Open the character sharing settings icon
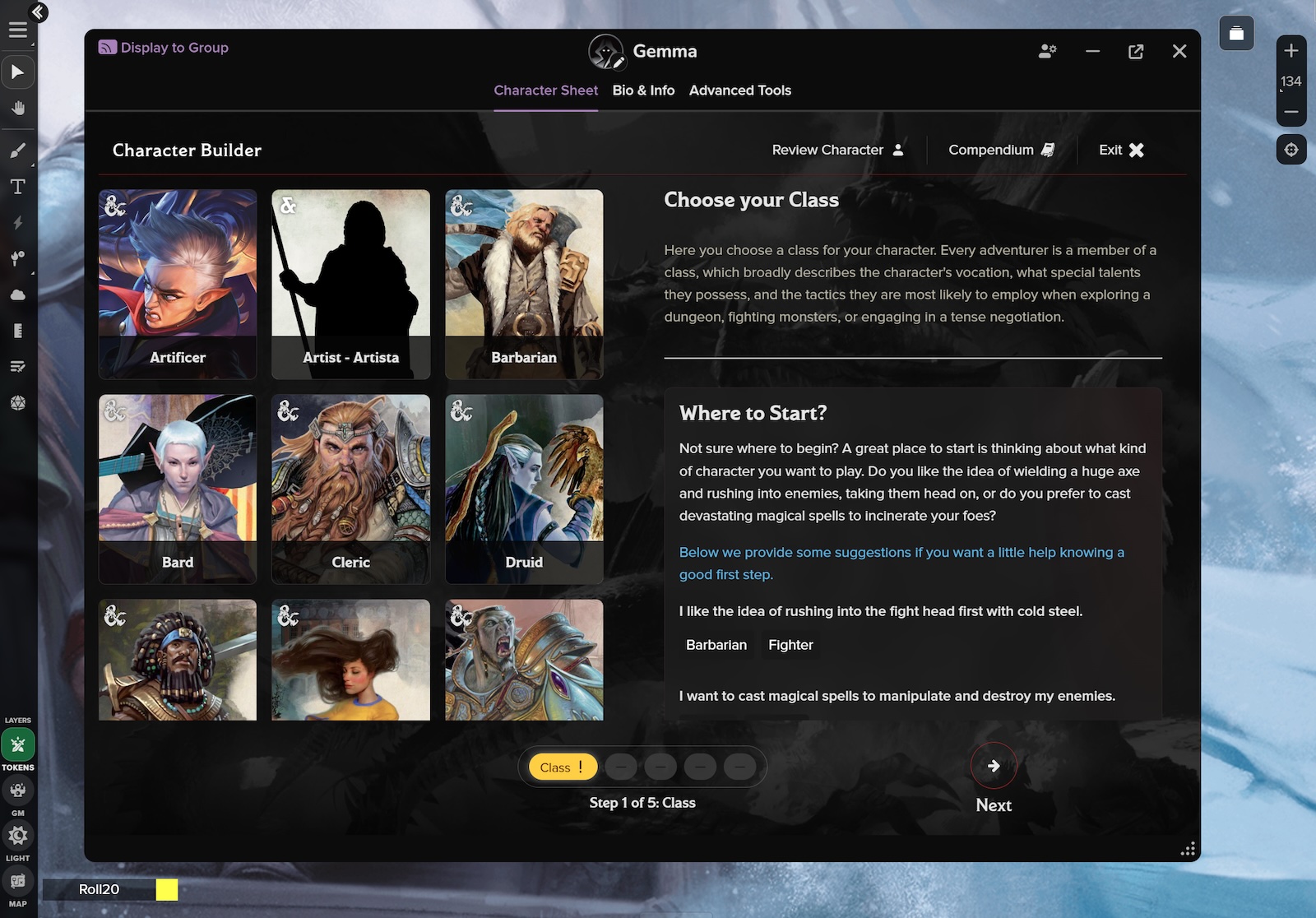This screenshot has height=918, width=1316. coord(1047,51)
